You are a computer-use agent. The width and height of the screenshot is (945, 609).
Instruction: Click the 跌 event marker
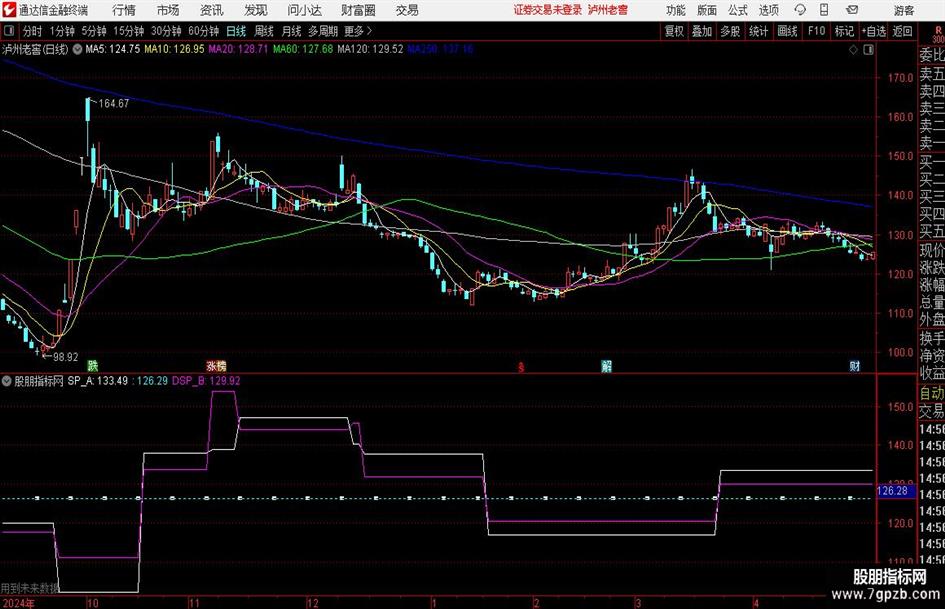pyautogui.click(x=92, y=365)
